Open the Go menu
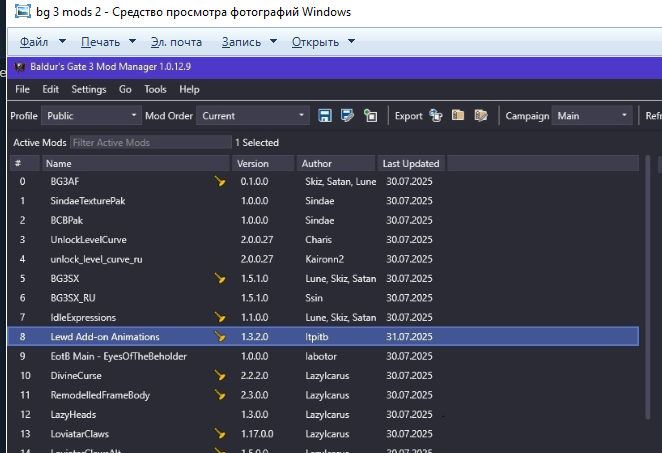The image size is (662, 453). pos(125,90)
